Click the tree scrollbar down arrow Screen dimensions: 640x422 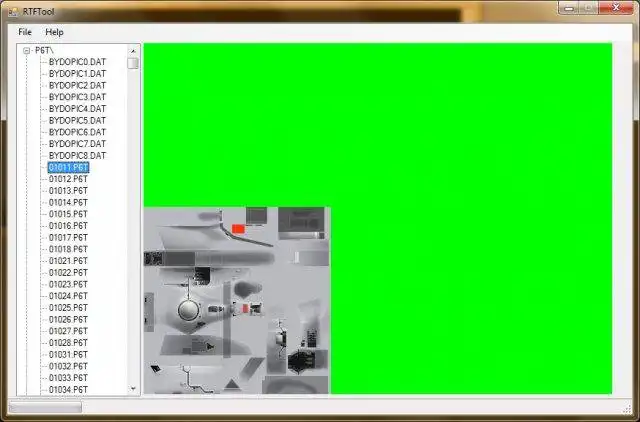click(x=133, y=389)
